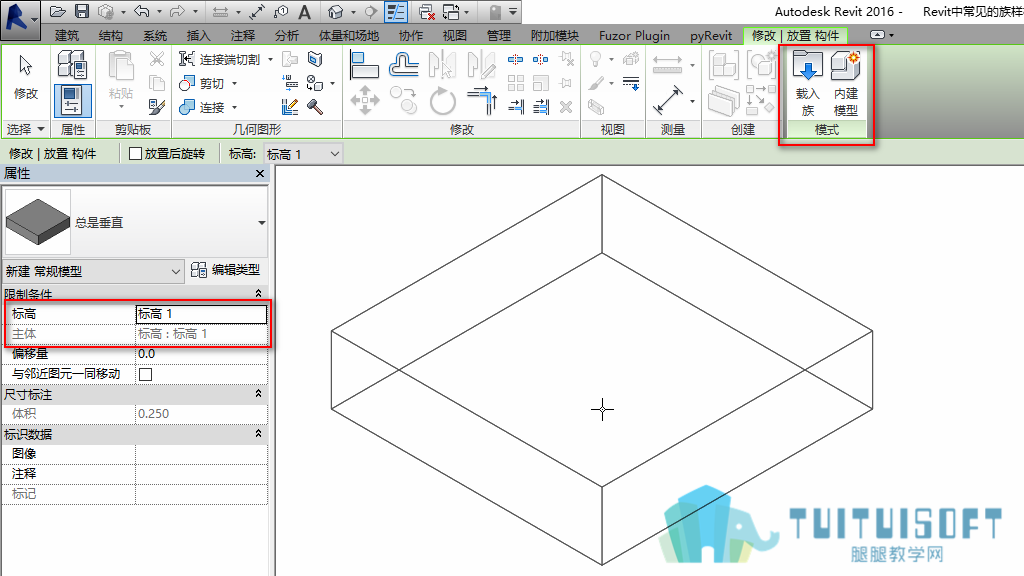Enable the 放置后旋转 checkbox
Image resolution: width=1024 pixels, height=576 pixels.
136,153
